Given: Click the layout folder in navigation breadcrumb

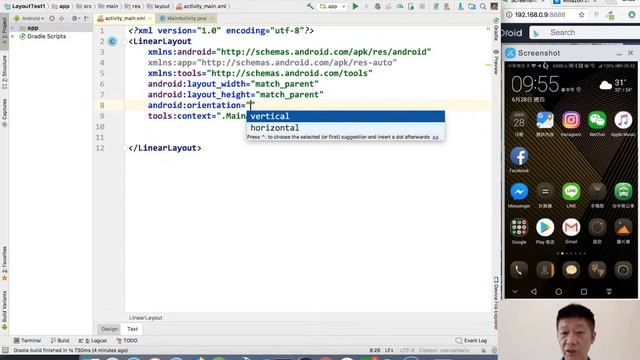Looking at the screenshot, I should [x=158, y=6].
